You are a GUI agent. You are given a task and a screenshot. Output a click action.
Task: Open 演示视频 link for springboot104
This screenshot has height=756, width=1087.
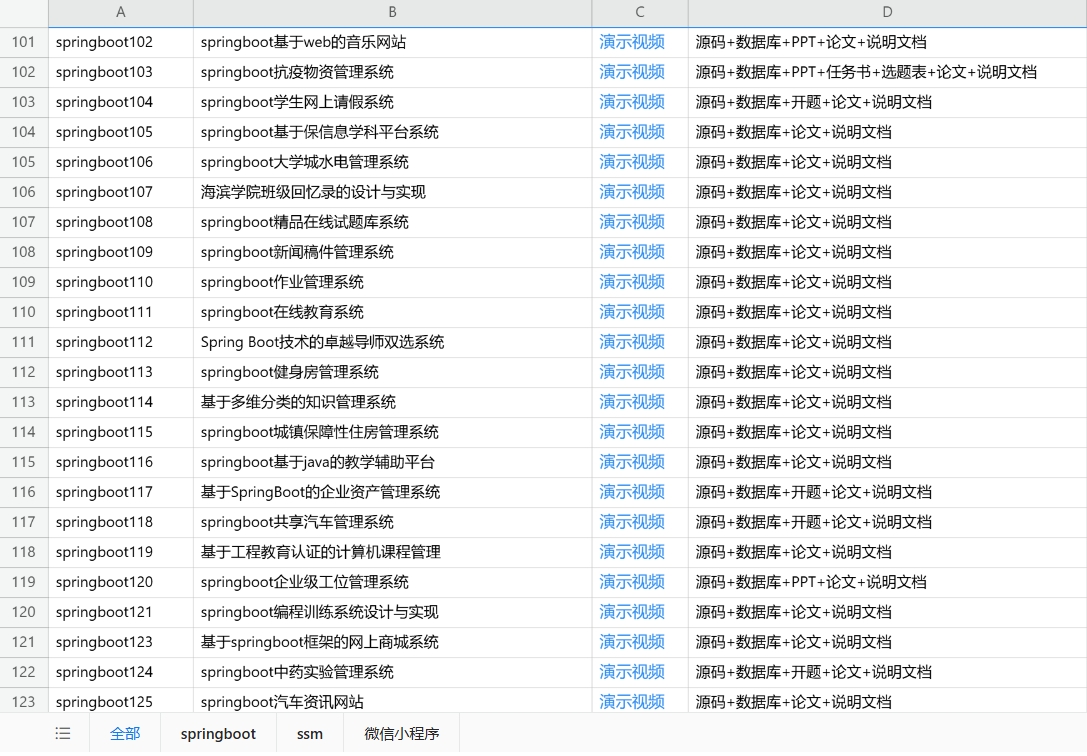[x=632, y=102]
